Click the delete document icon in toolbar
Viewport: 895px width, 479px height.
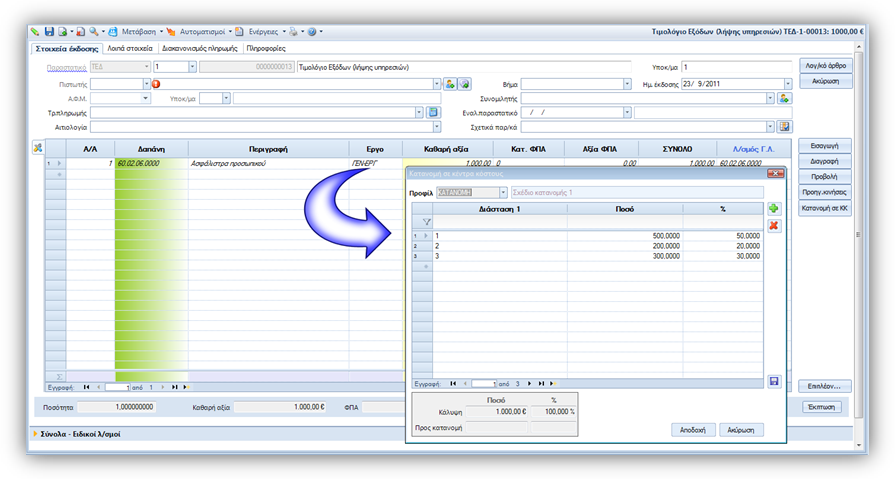click(x=81, y=31)
